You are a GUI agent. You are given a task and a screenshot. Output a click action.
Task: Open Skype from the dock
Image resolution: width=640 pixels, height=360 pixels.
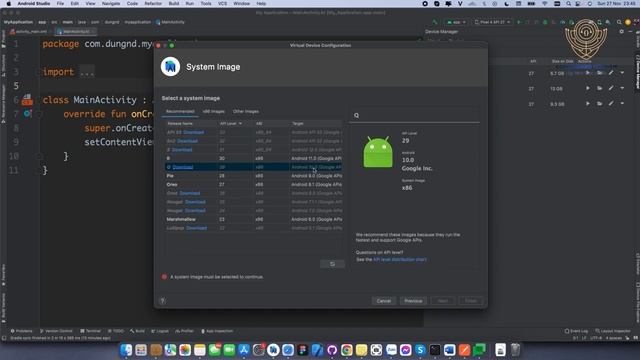pyautogui.click(x=420, y=350)
